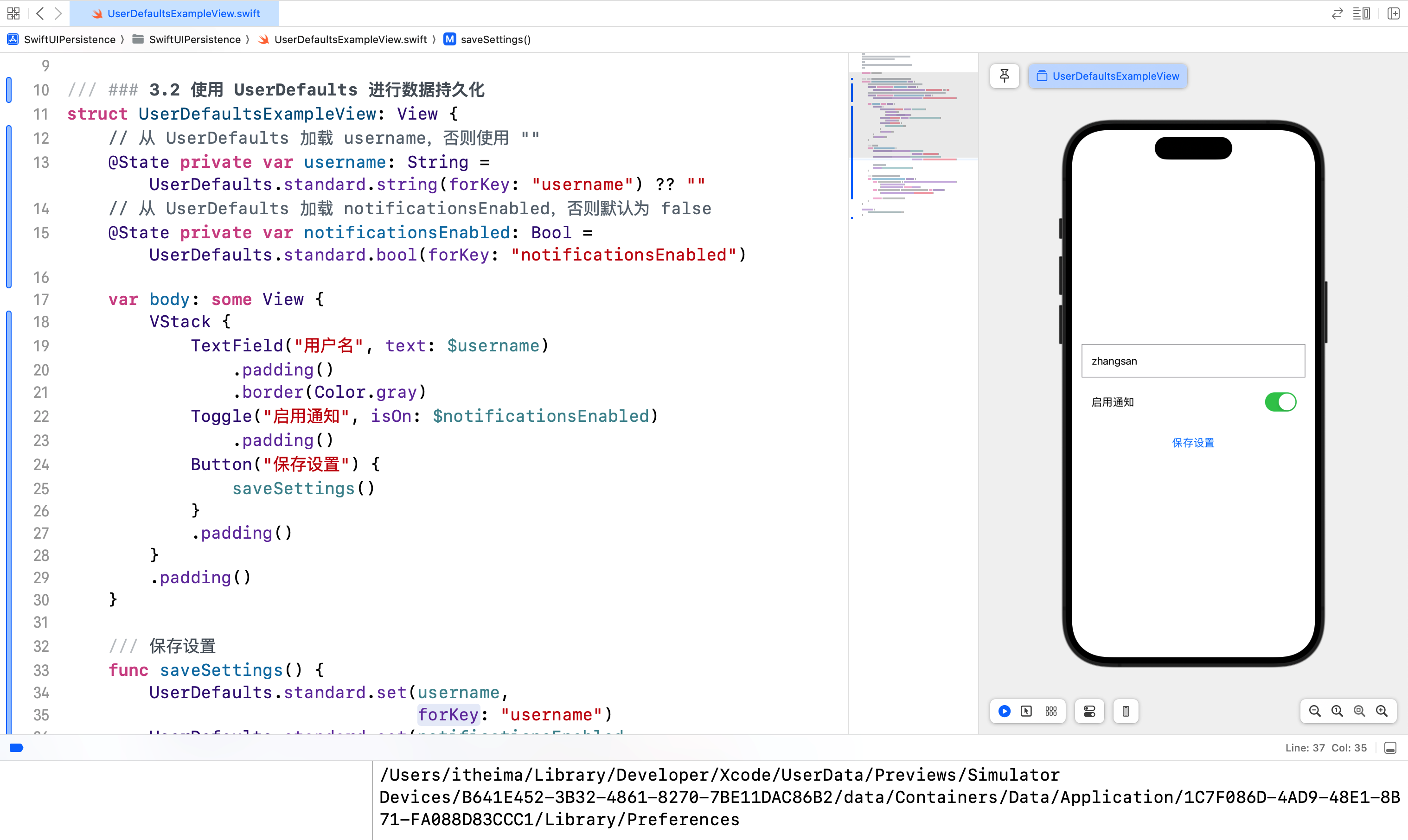Toggle the 启用通知 switch in the preview
The image size is (1408, 840).
point(1280,402)
